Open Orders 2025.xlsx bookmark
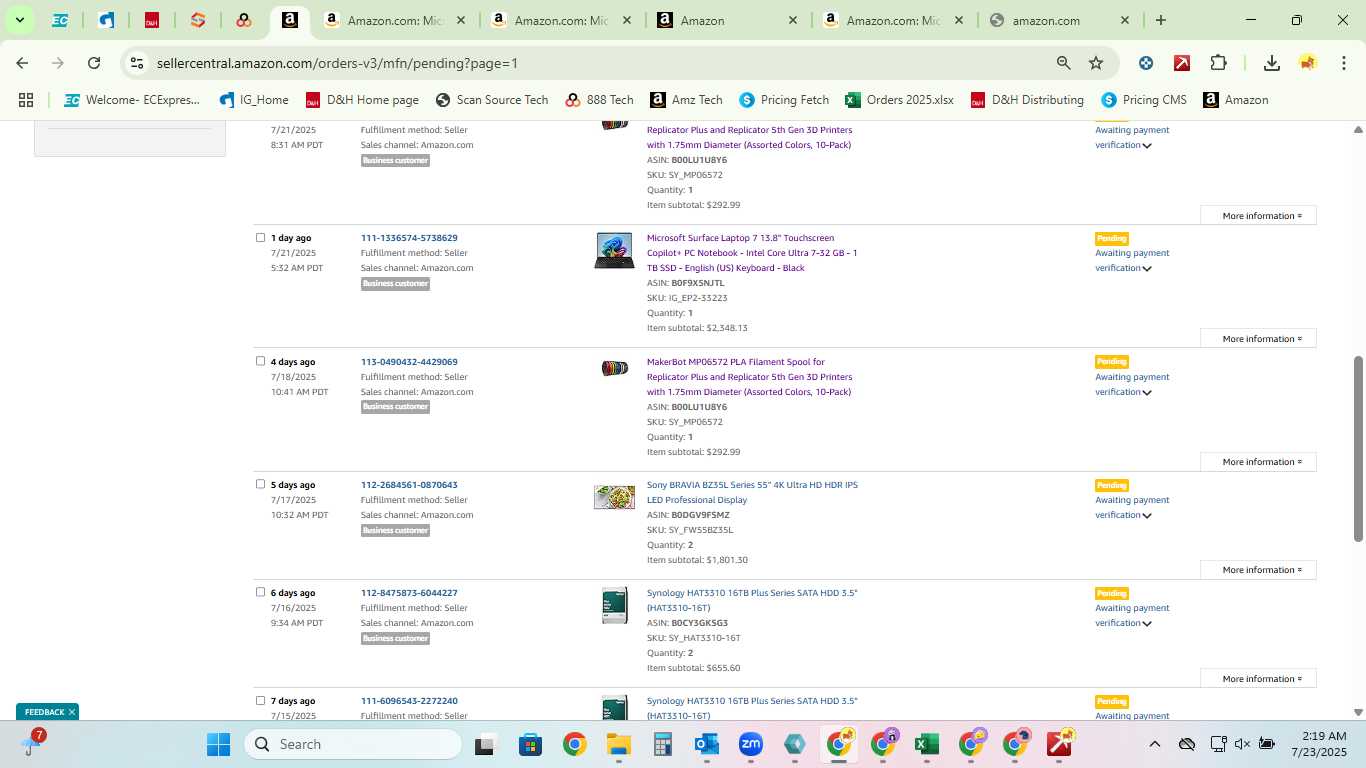The height and width of the screenshot is (768, 1366). tap(899, 100)
